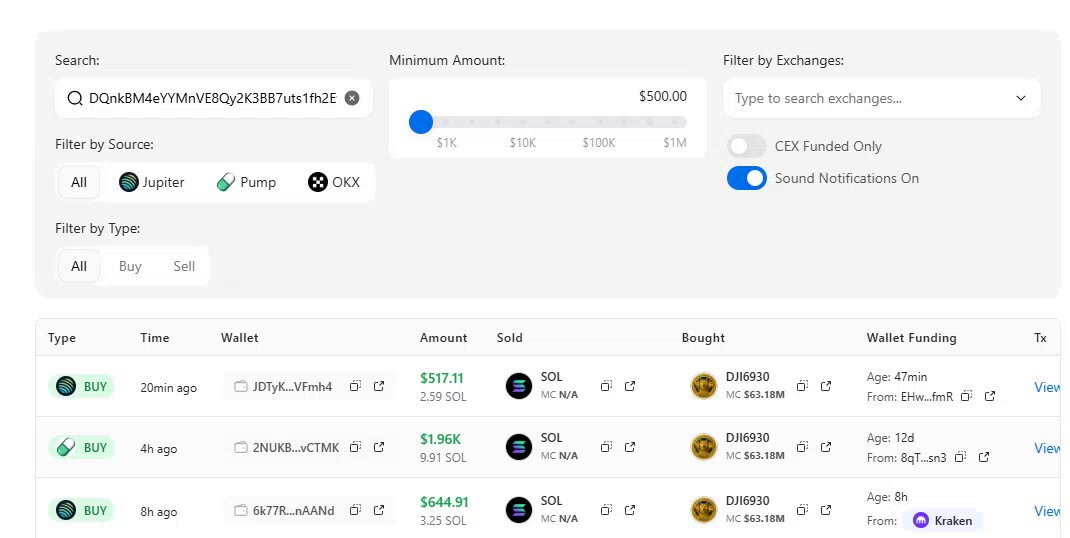Copy SOL token address in 8h ago row

click(x=606, y=509)
